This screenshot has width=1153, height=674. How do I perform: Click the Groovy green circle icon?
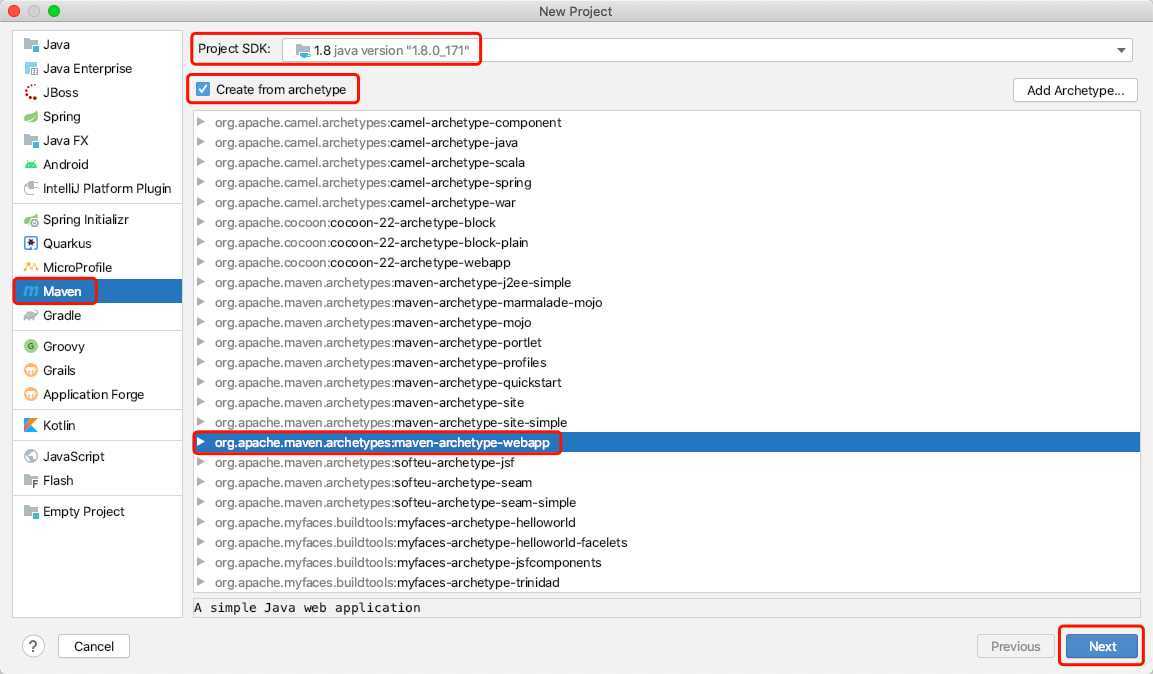[x=31, y=346]
